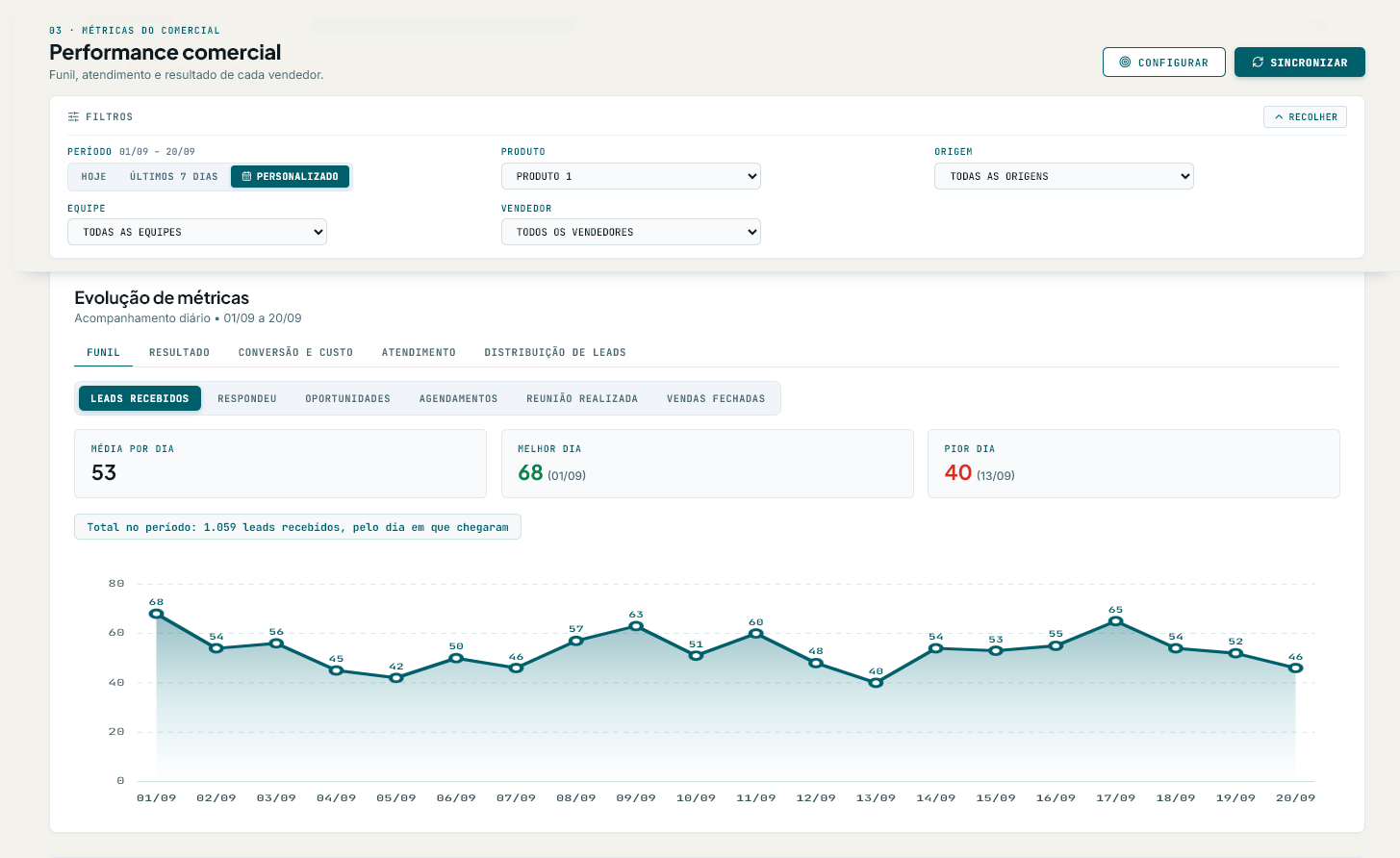Screen dimensions: 1400x858
Task: Click the Performance comercial page title
Action: coord(165,52)
